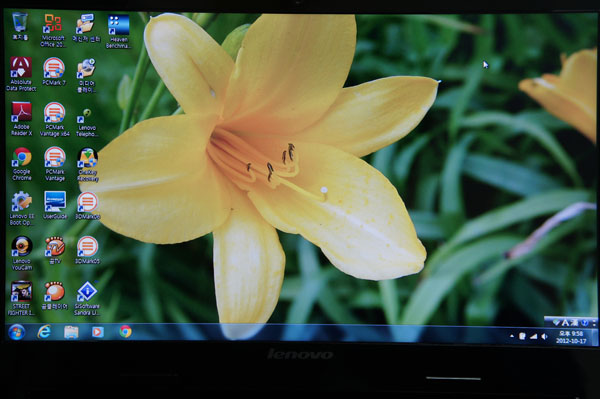This screenshot has height=399, width=600.
Task: Open the network signal tray icon
Action: coord(533,336)
